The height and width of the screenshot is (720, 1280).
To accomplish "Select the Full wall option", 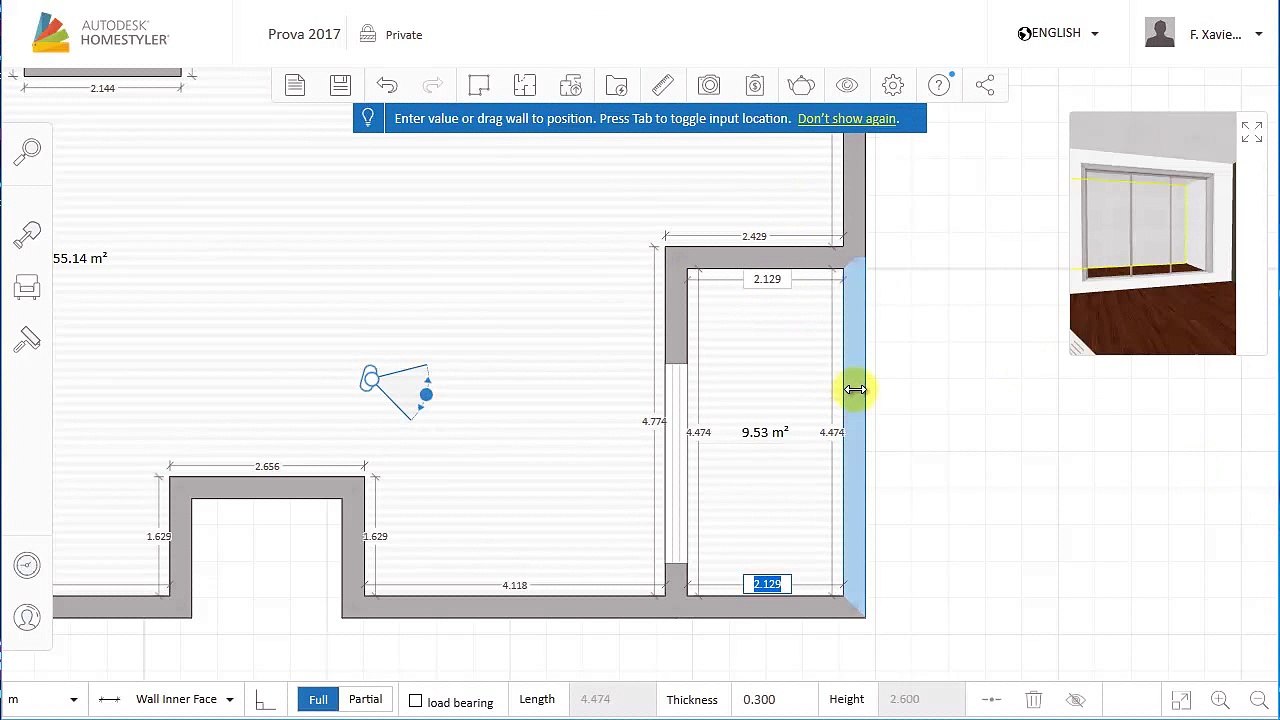I will pos(318,699).
